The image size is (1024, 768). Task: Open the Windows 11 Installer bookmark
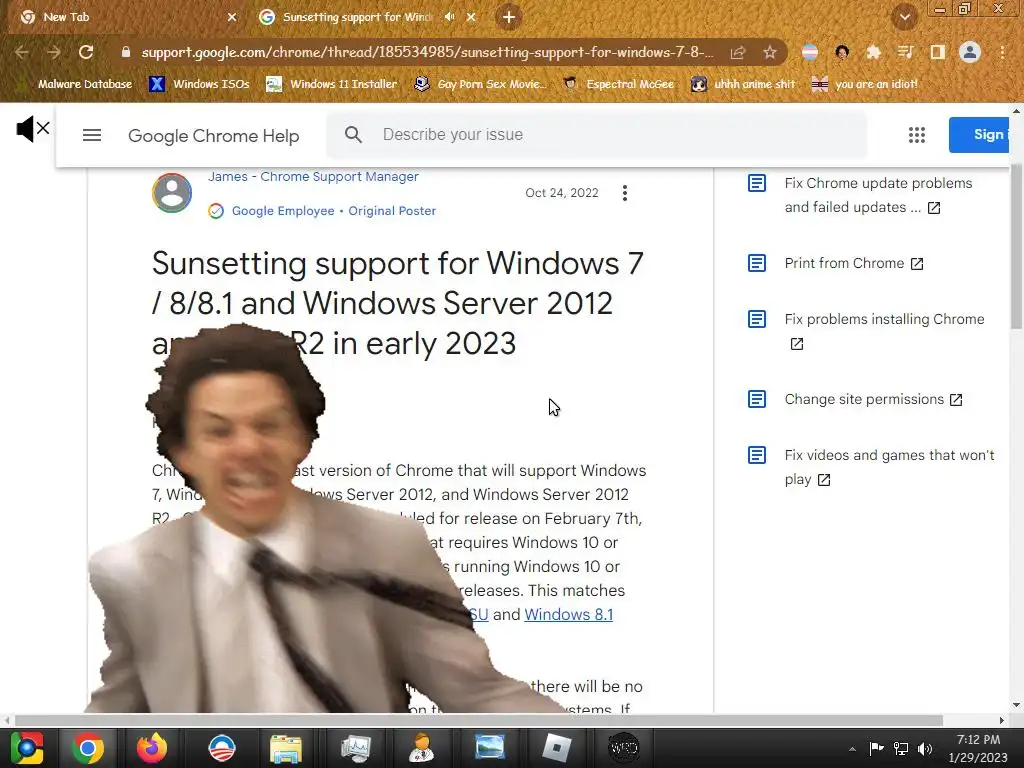[332, 84]
